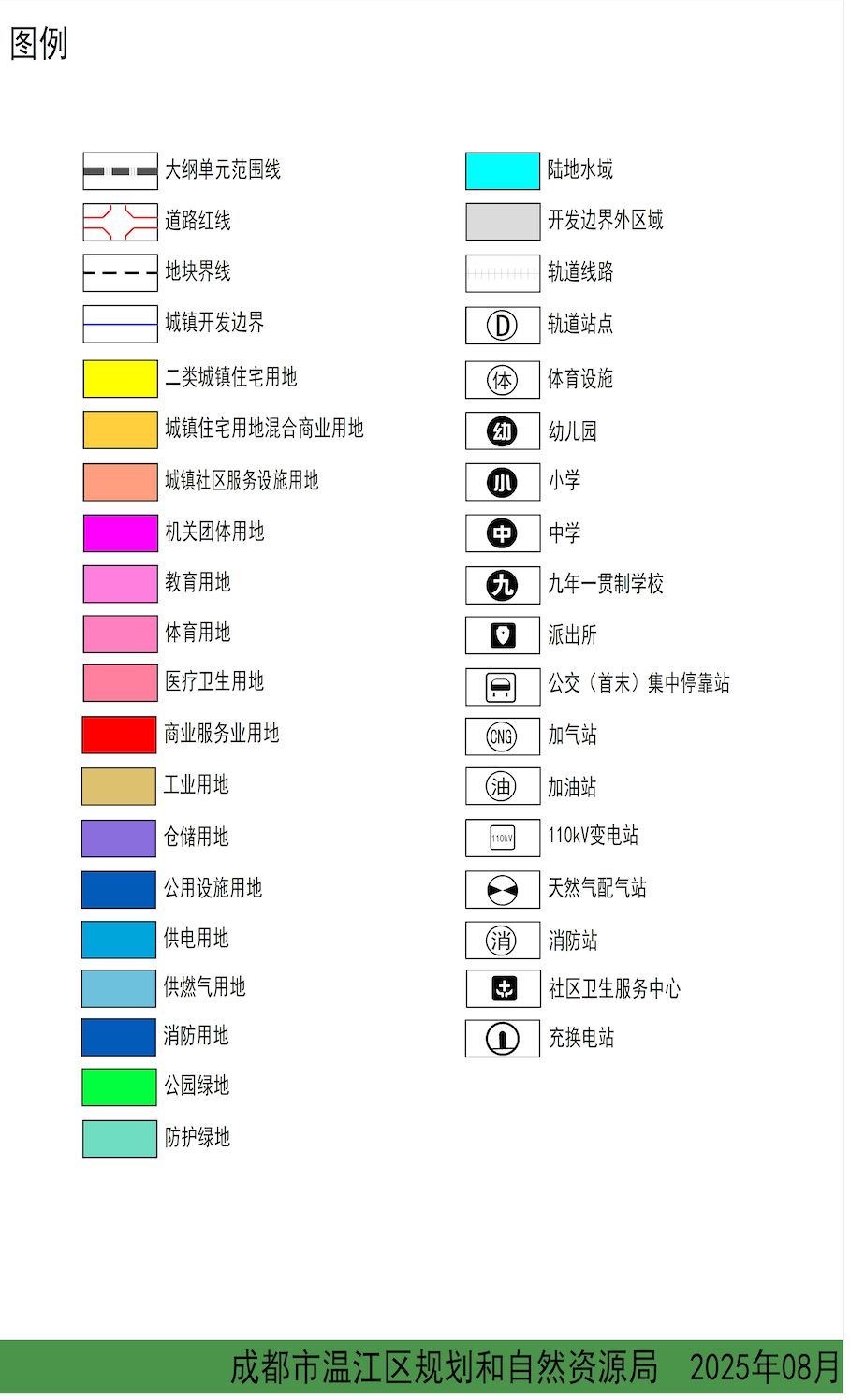
Task: Click the fire station (消防站) icon
Action: [502, 941]
